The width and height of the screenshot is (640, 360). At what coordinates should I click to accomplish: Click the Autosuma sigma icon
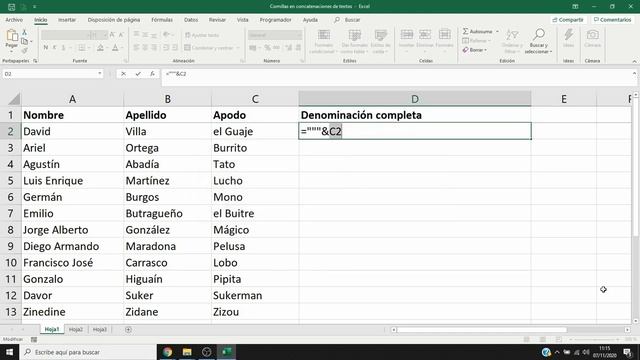tap(466, 31)
